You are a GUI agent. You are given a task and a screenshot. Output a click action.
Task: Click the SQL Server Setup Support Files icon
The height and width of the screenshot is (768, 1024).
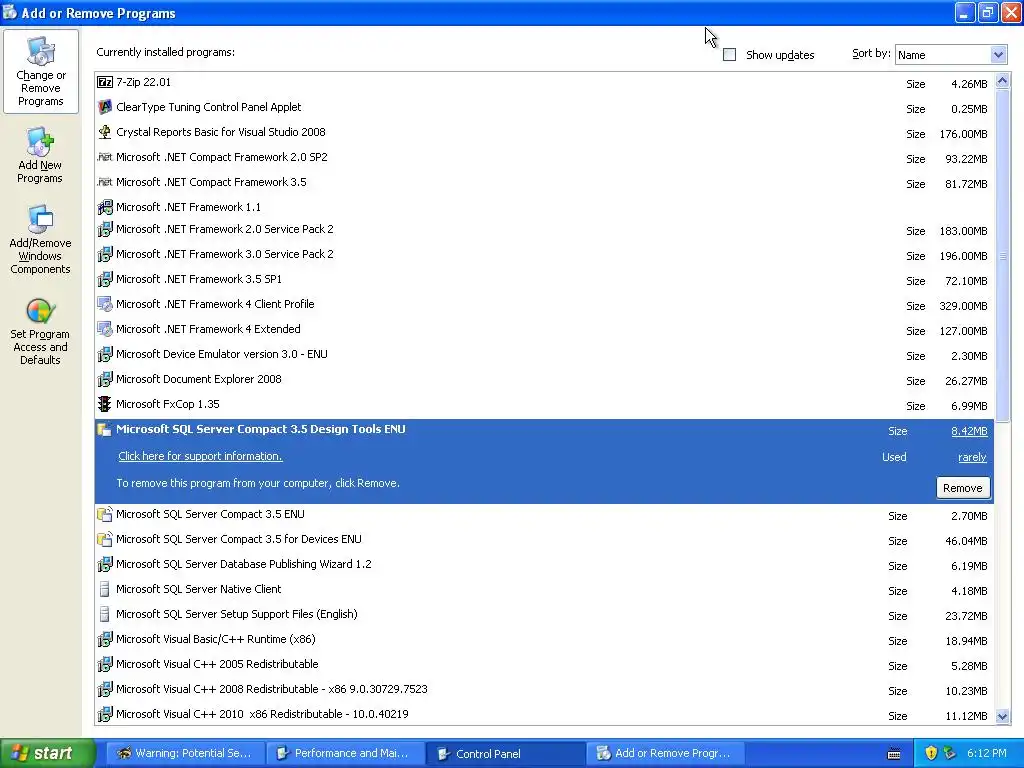click(x=104, y=614)
